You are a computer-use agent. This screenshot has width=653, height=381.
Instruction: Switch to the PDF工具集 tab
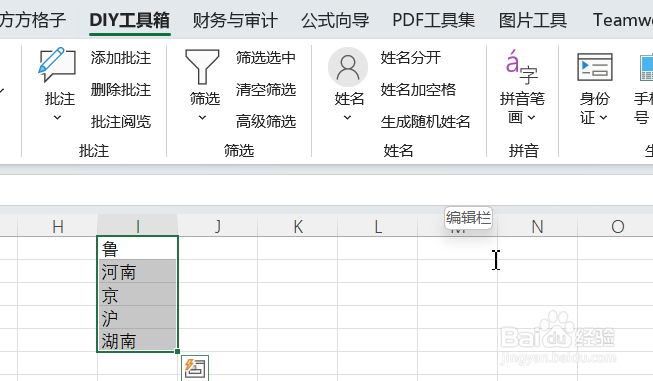pyautogui.click(x=434, y=20)
